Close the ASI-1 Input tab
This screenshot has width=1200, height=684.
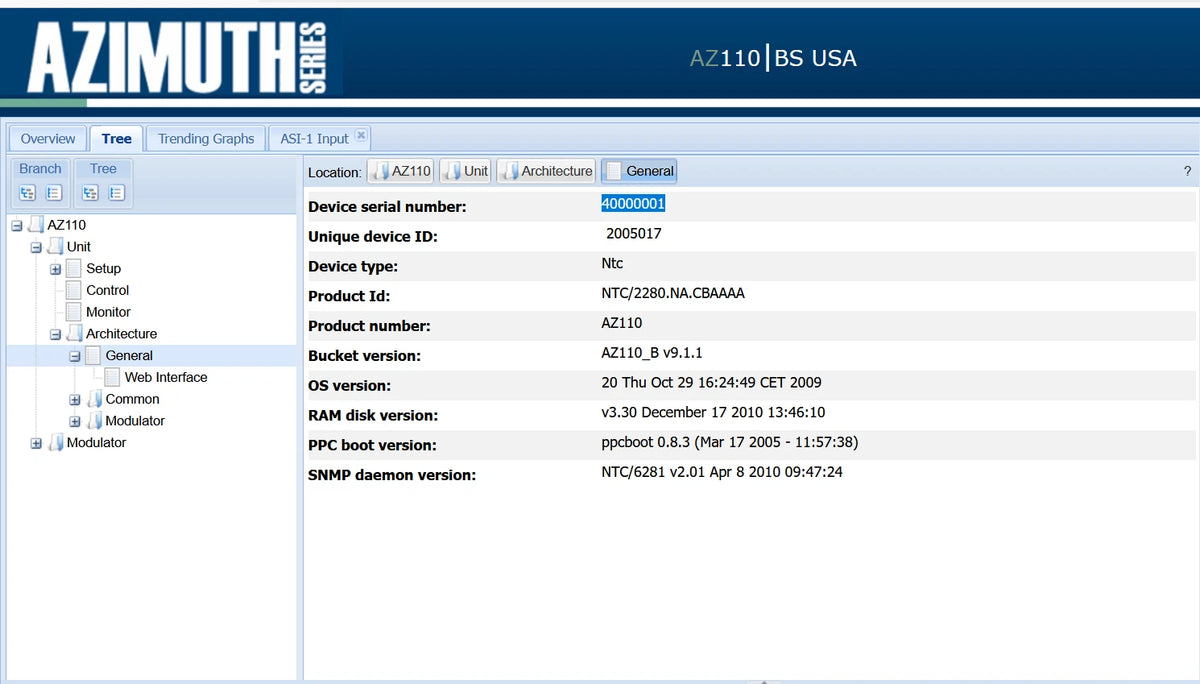361,136
